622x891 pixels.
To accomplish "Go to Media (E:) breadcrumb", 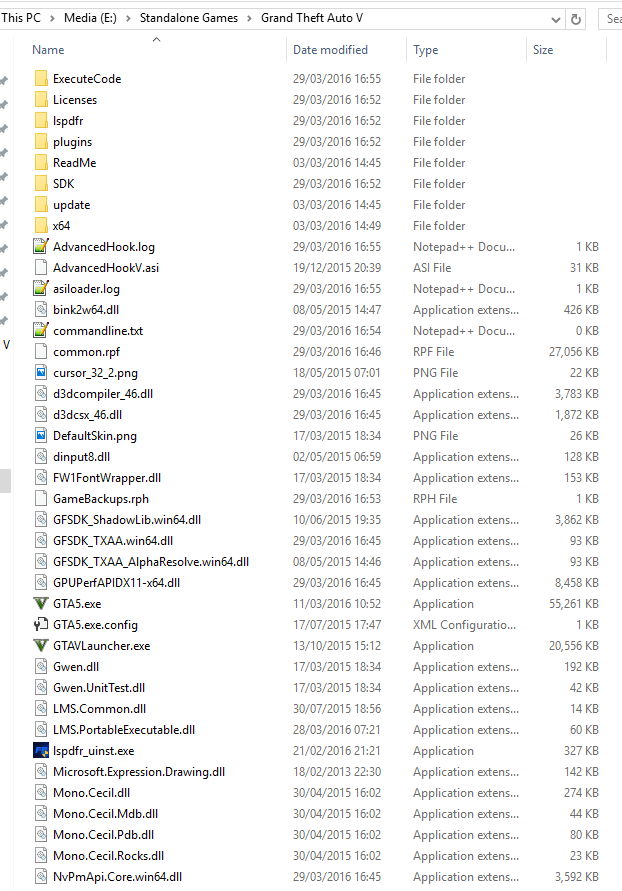I will click(x=90, y=18).
